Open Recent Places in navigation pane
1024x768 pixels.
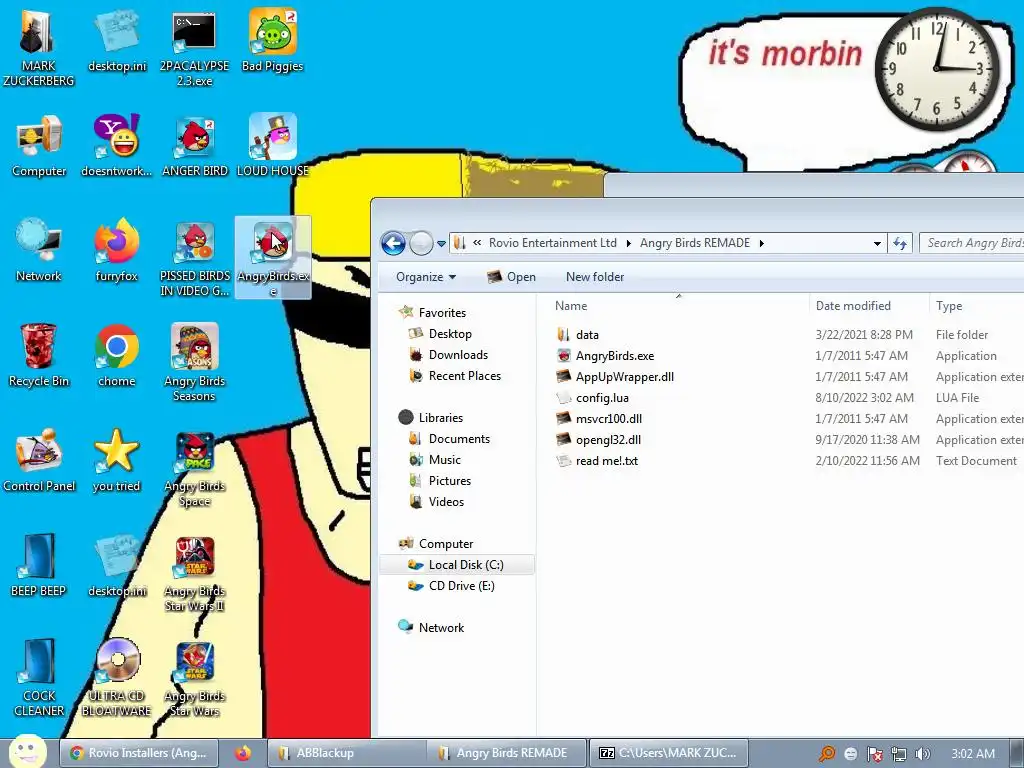(x=464, y=376)
